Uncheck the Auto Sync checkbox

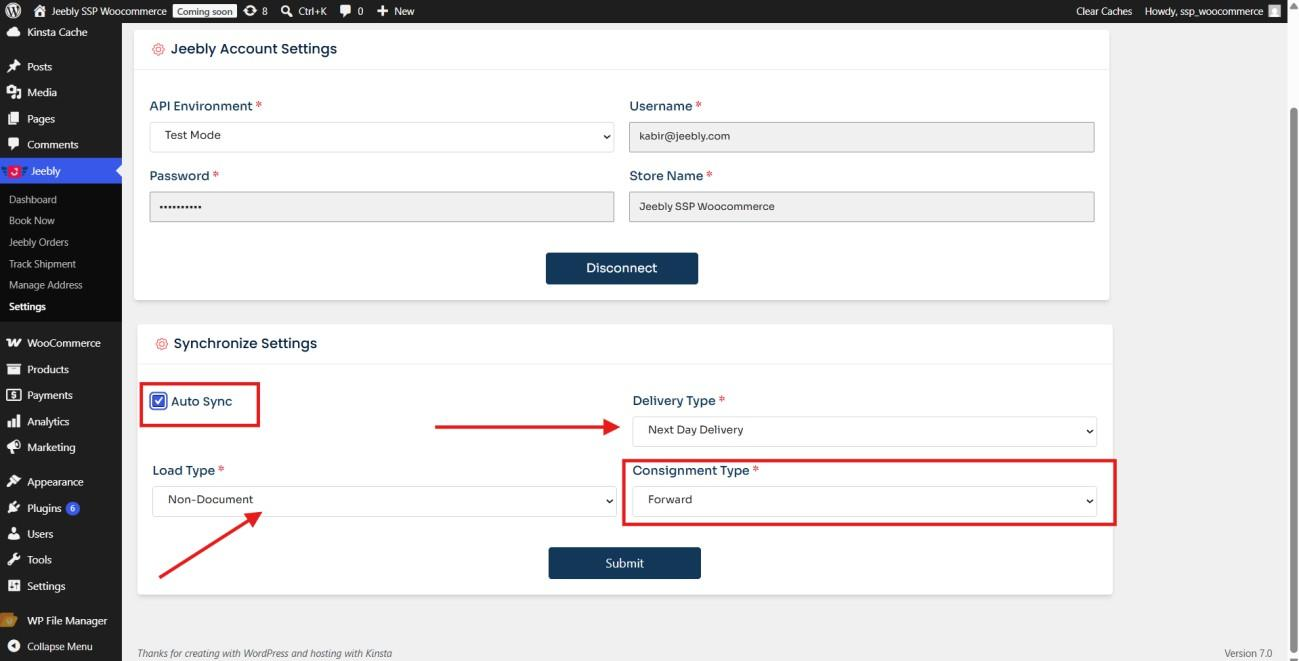click(158, 401)
